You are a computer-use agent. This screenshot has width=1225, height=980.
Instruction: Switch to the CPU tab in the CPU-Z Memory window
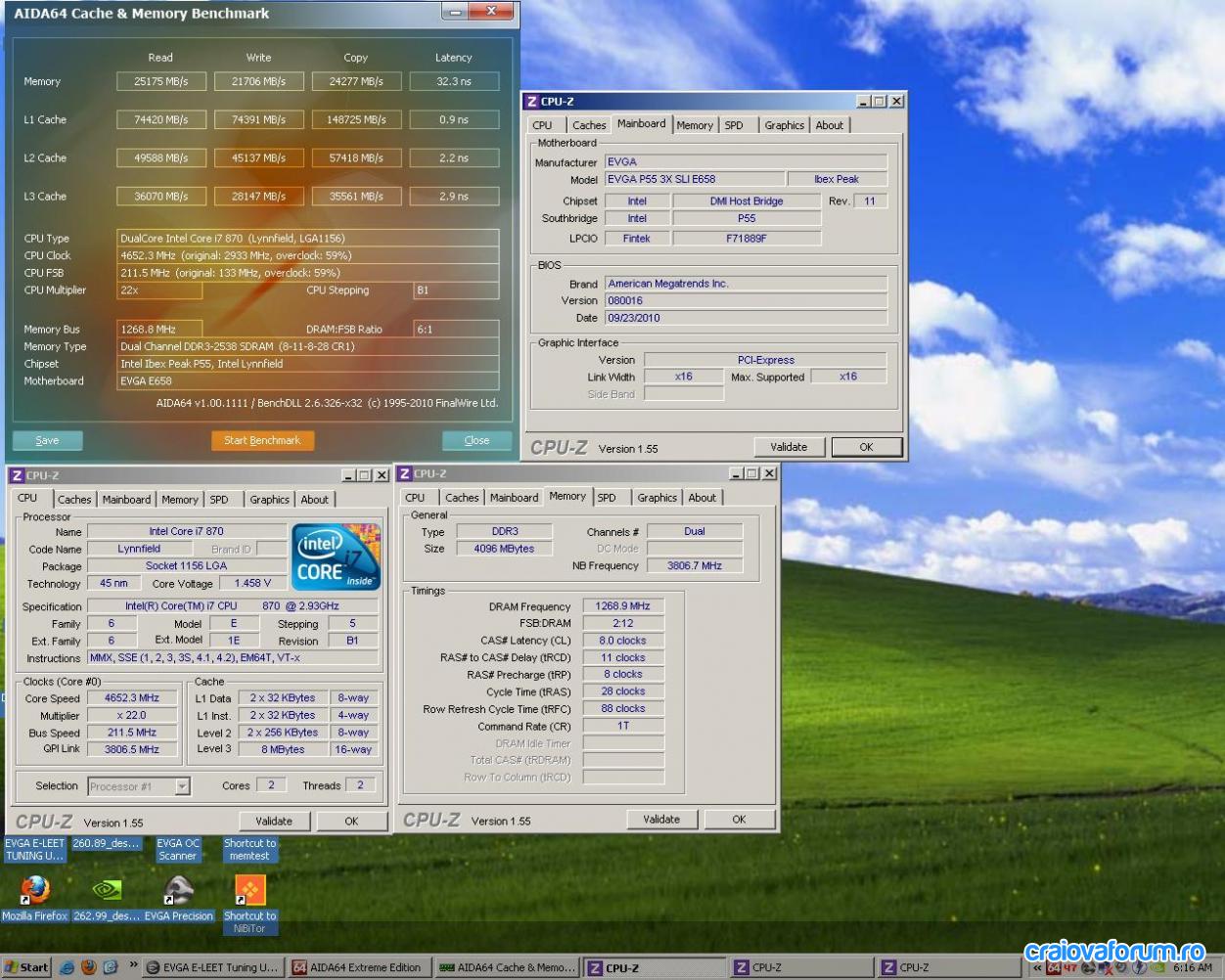pos(415,498)
